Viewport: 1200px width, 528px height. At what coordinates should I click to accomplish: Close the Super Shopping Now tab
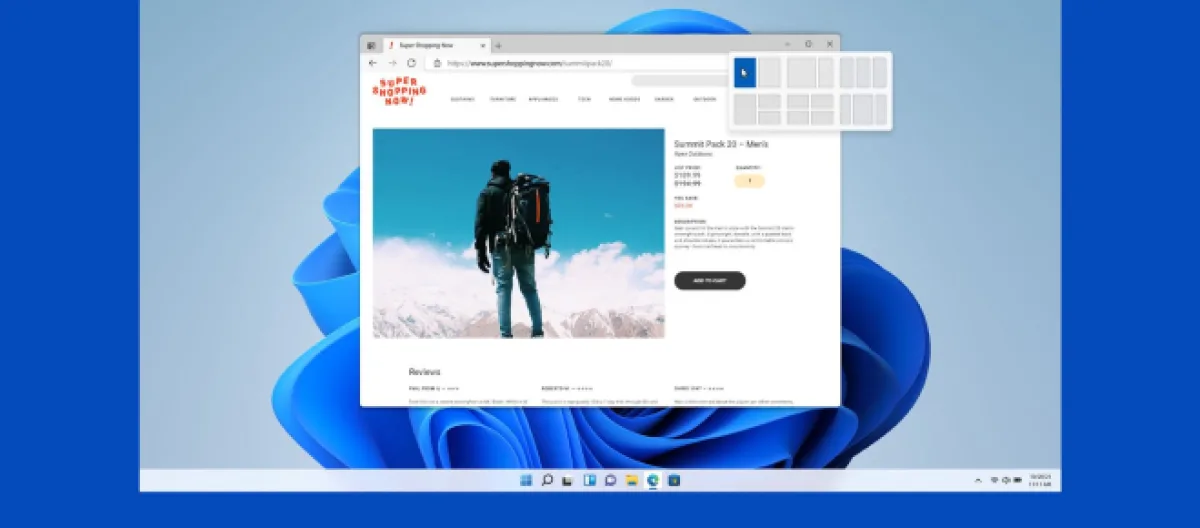pyautogui.click(x=483, y=45)
